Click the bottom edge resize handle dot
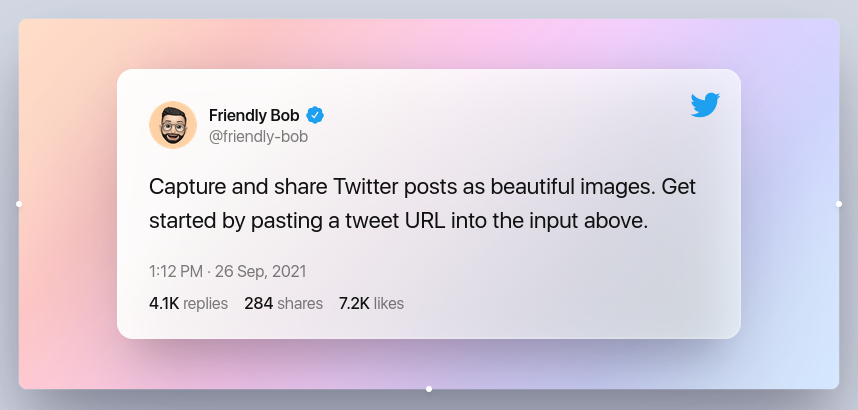Viewport: 858px width, 410px height. 429,389
